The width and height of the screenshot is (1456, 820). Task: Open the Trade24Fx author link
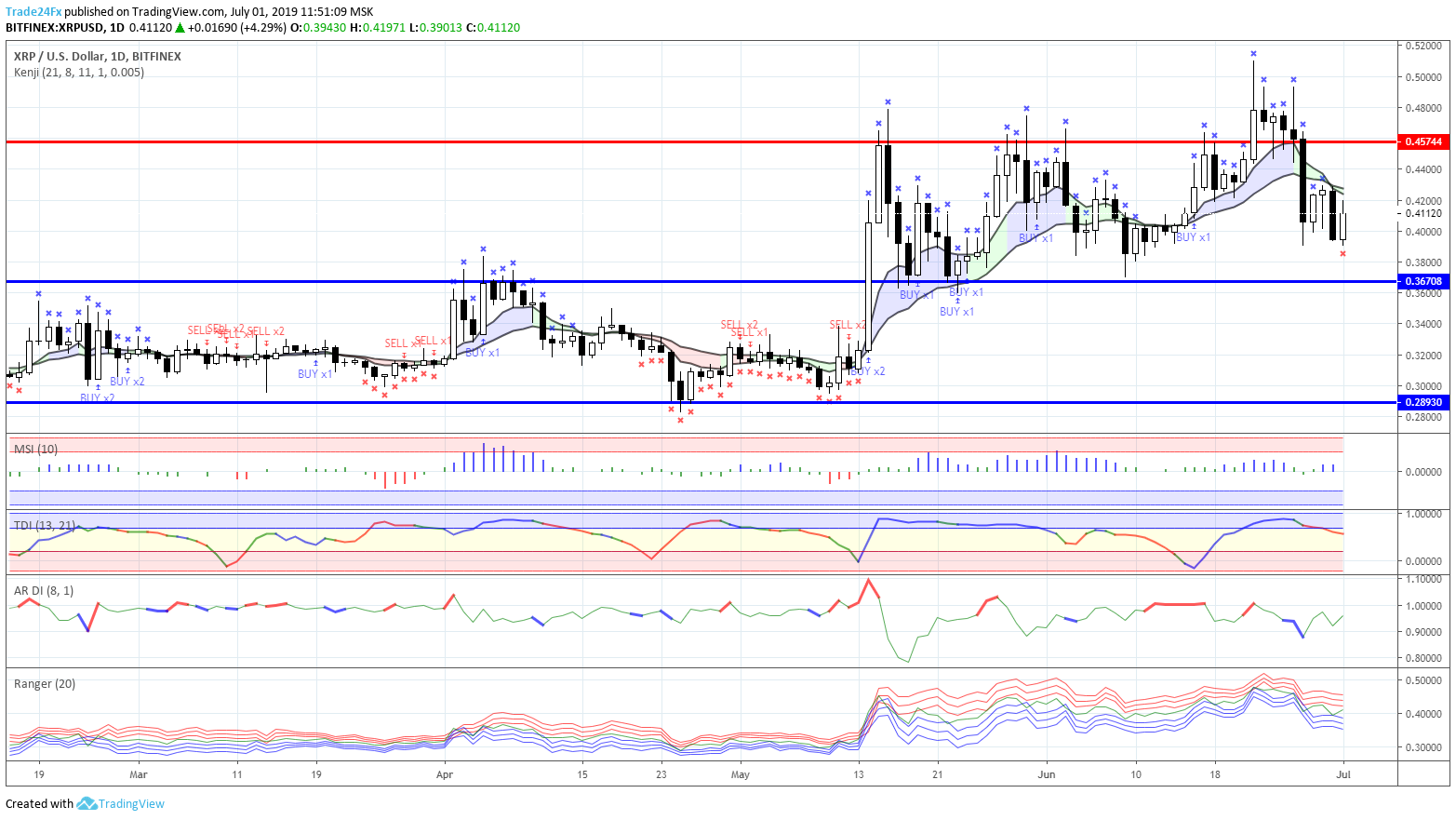coord(33,12)
